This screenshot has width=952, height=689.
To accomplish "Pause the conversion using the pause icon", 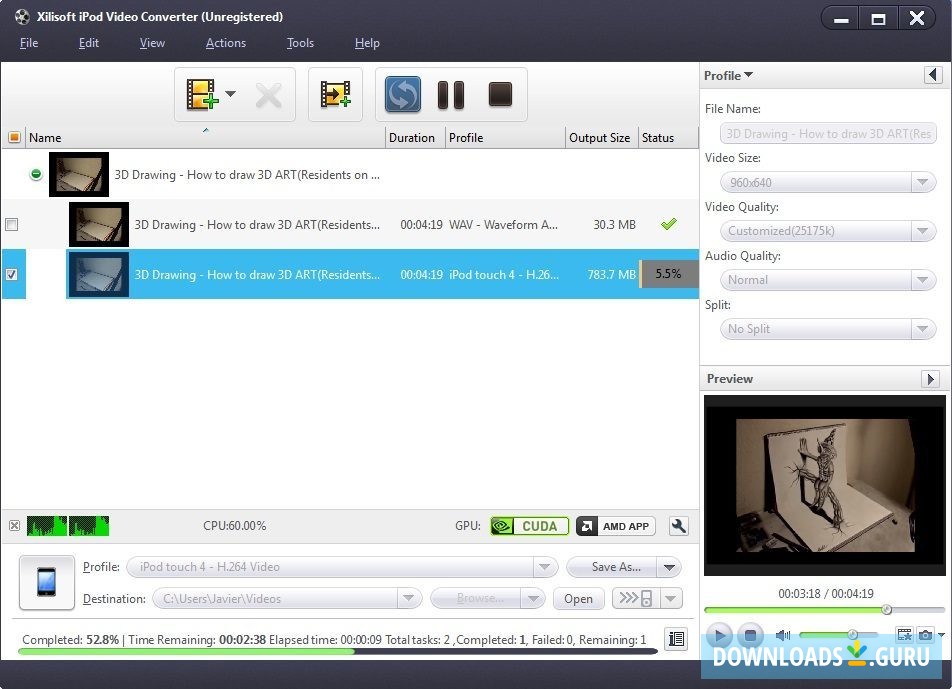I will [x=450, y=94].
